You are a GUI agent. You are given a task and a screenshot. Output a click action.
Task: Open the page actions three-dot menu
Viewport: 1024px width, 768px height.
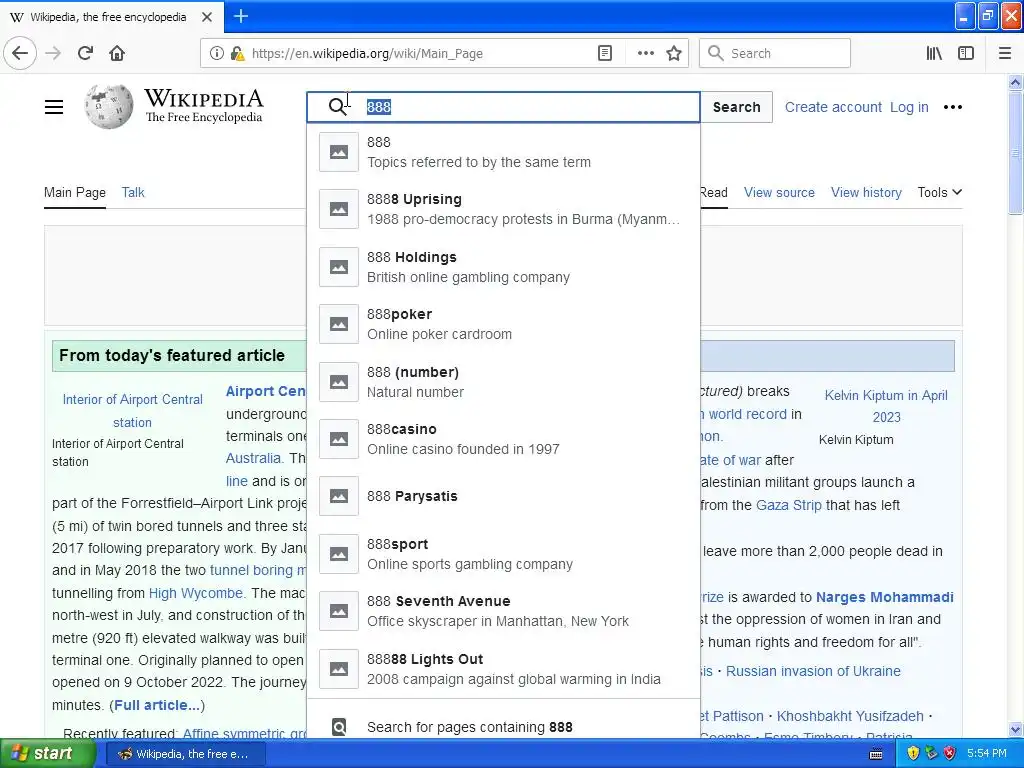tap(645, 54)
